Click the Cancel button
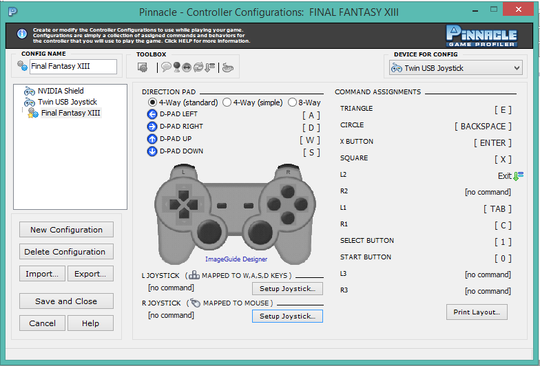This screenshot has width=540, height=366. (42, 323)
